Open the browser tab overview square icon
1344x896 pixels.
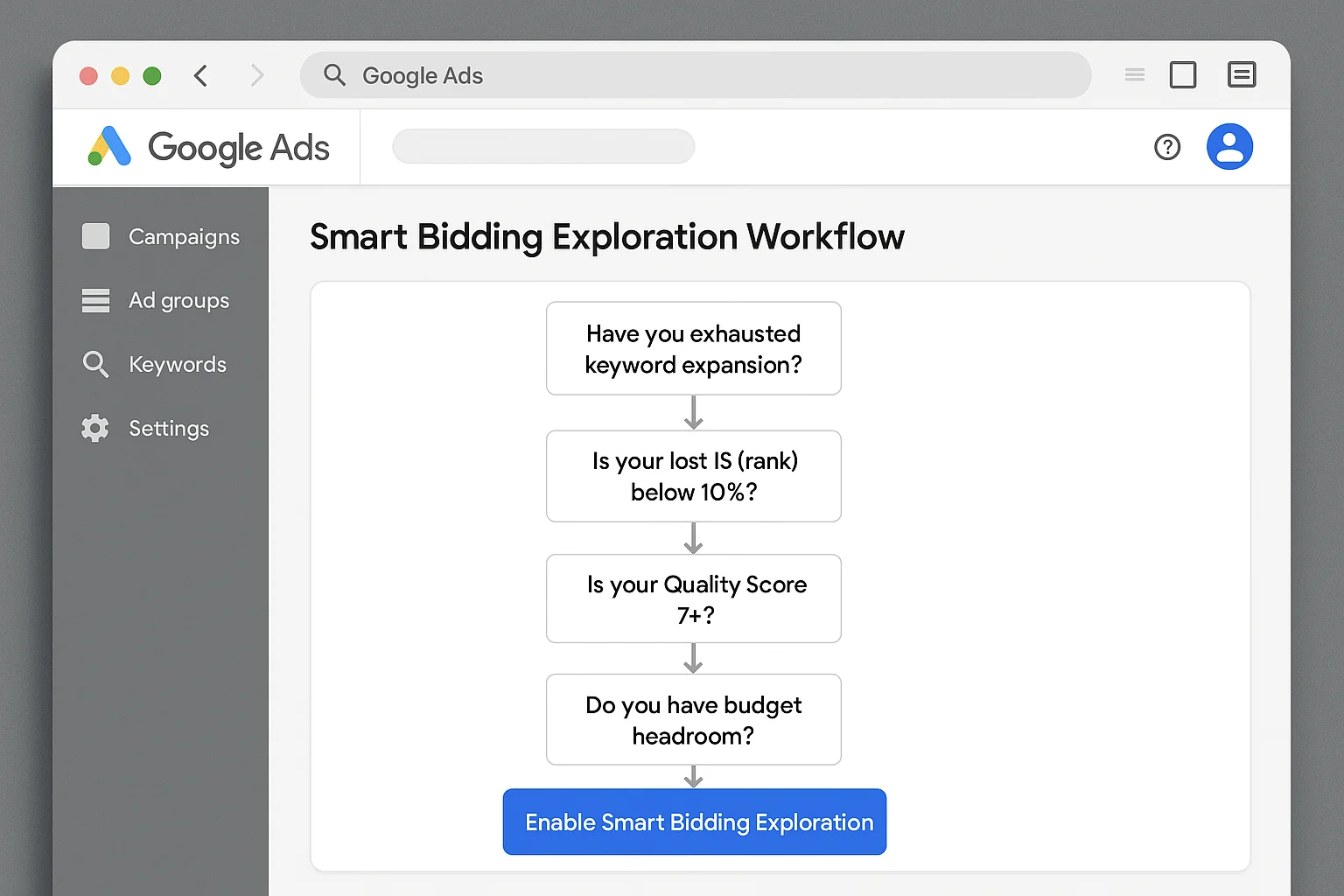tap(1183, 75)
